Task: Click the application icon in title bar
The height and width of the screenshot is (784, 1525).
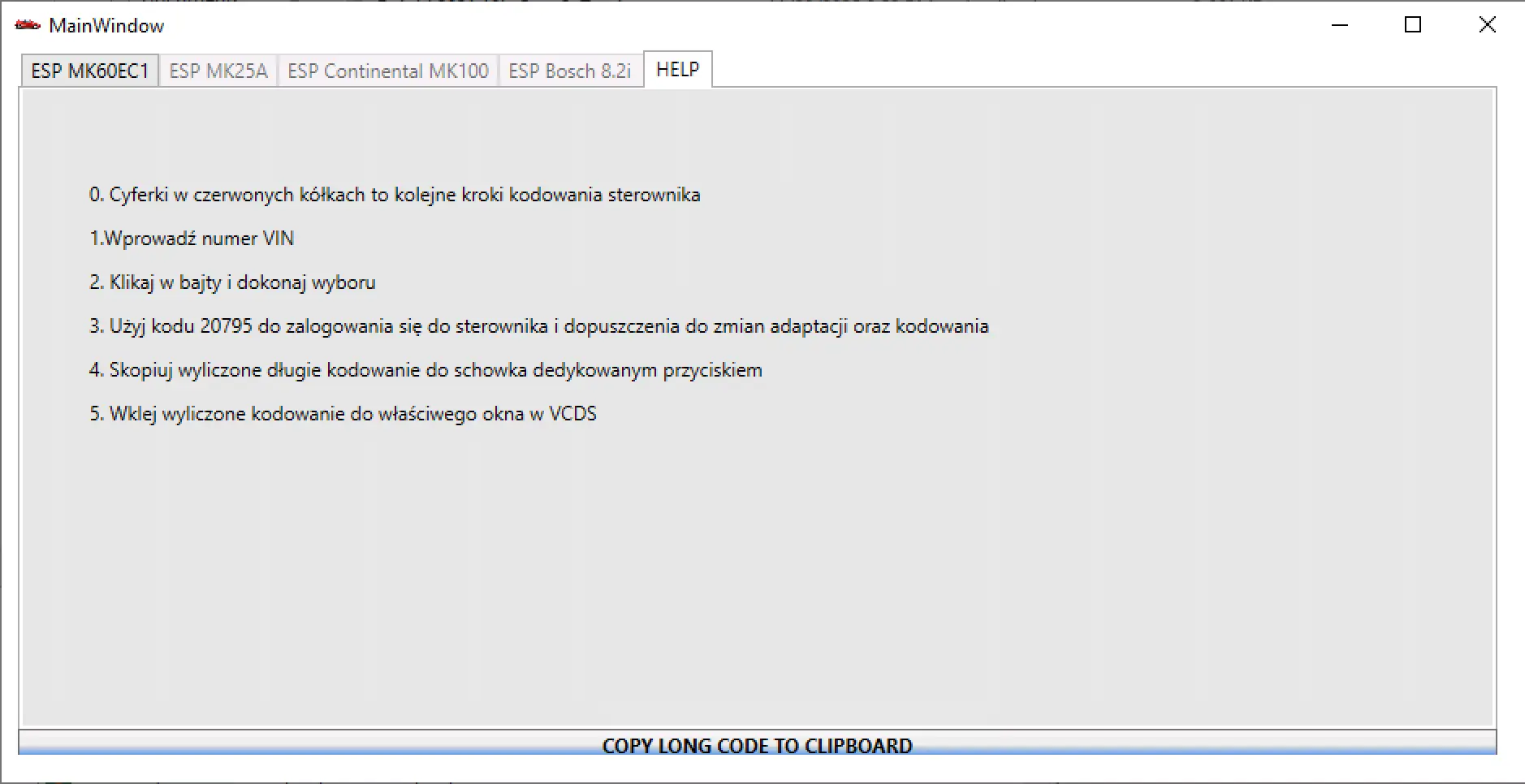Action: 27,25
